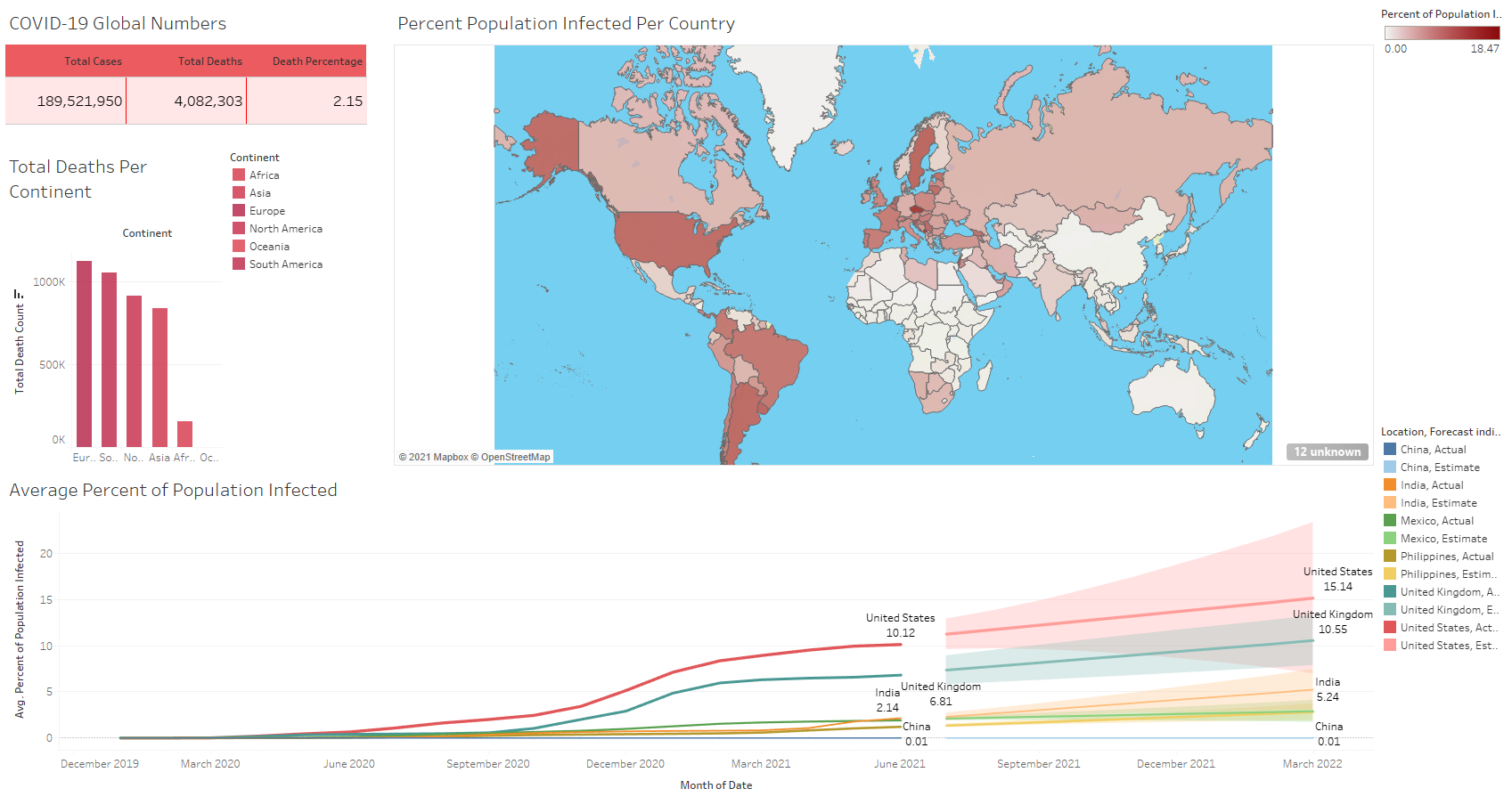The height and width of the screenshot is (805, 1512).
Task: Click Australia on the world map
Action: [x=1171, y=390]
